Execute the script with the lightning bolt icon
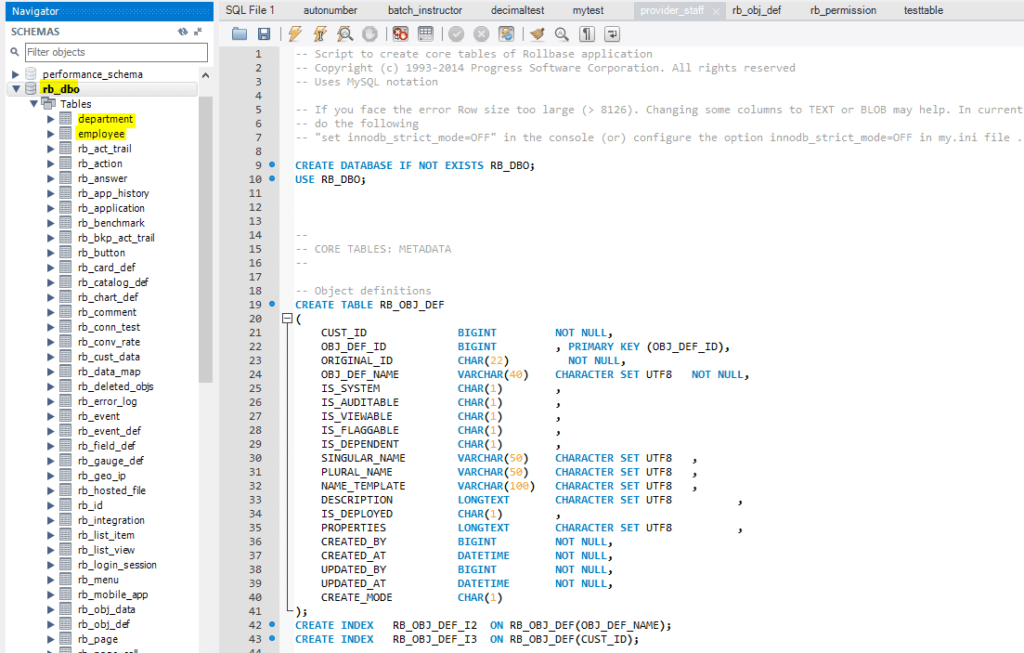This screenshot has height=653, width=1024. (x=294, y=34)
